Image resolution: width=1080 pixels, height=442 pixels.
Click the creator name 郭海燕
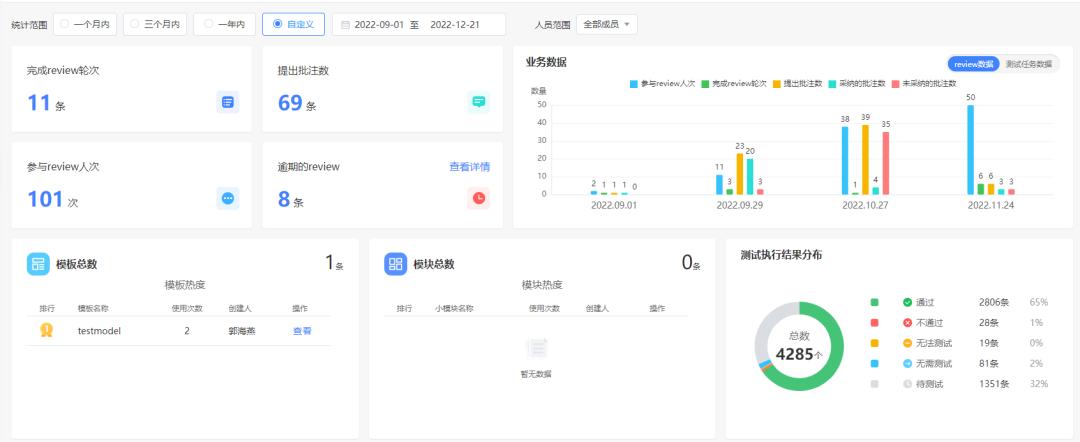coord(242,331)
